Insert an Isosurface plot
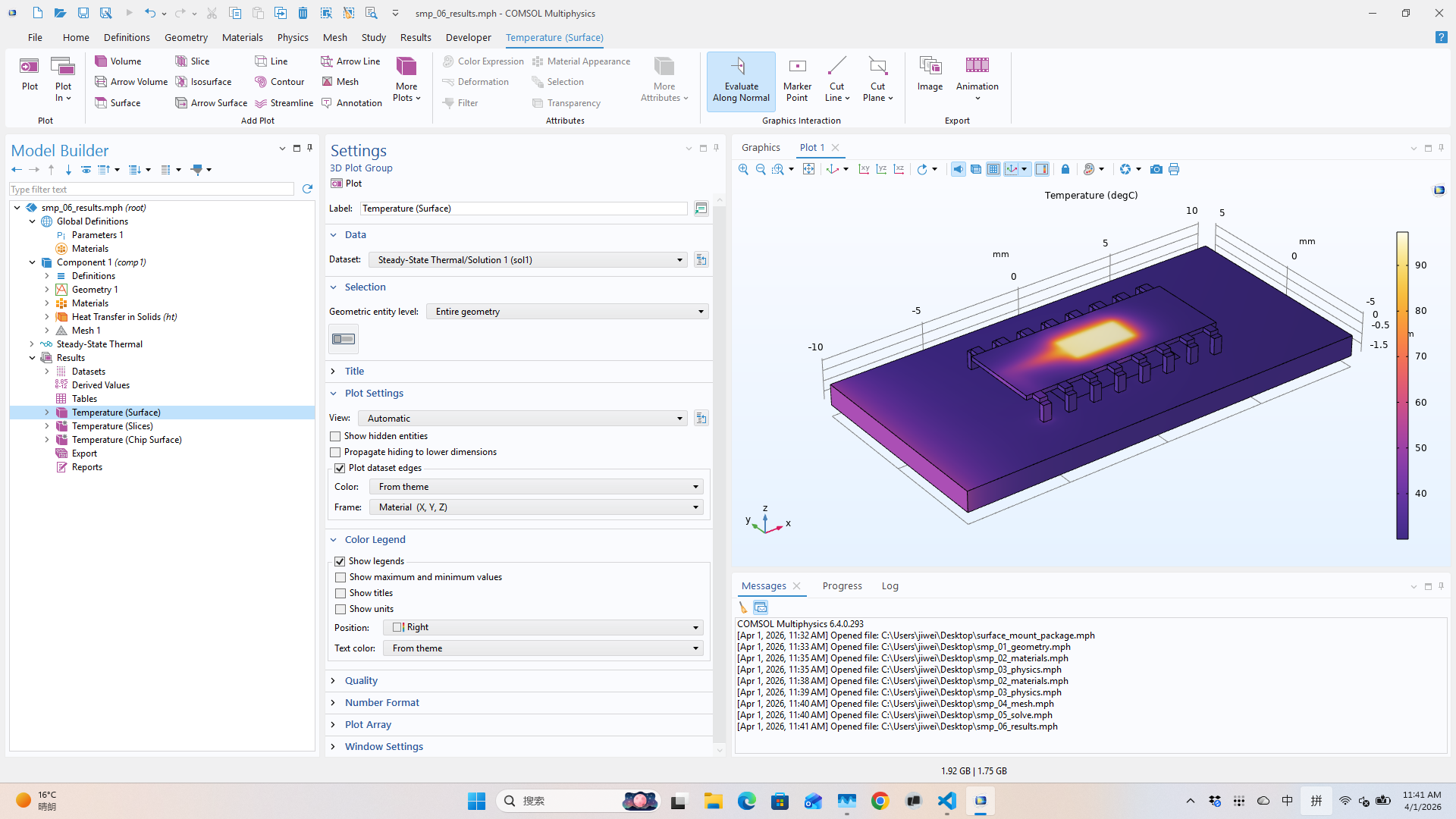This screenshot has width=1456, height=819. point(205,81)
